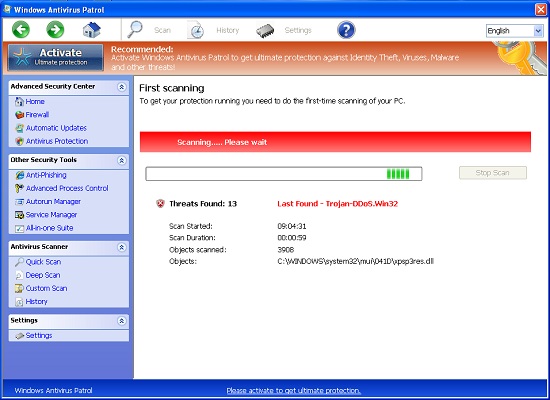Open the Settings toolbar label

coord(298,30)
